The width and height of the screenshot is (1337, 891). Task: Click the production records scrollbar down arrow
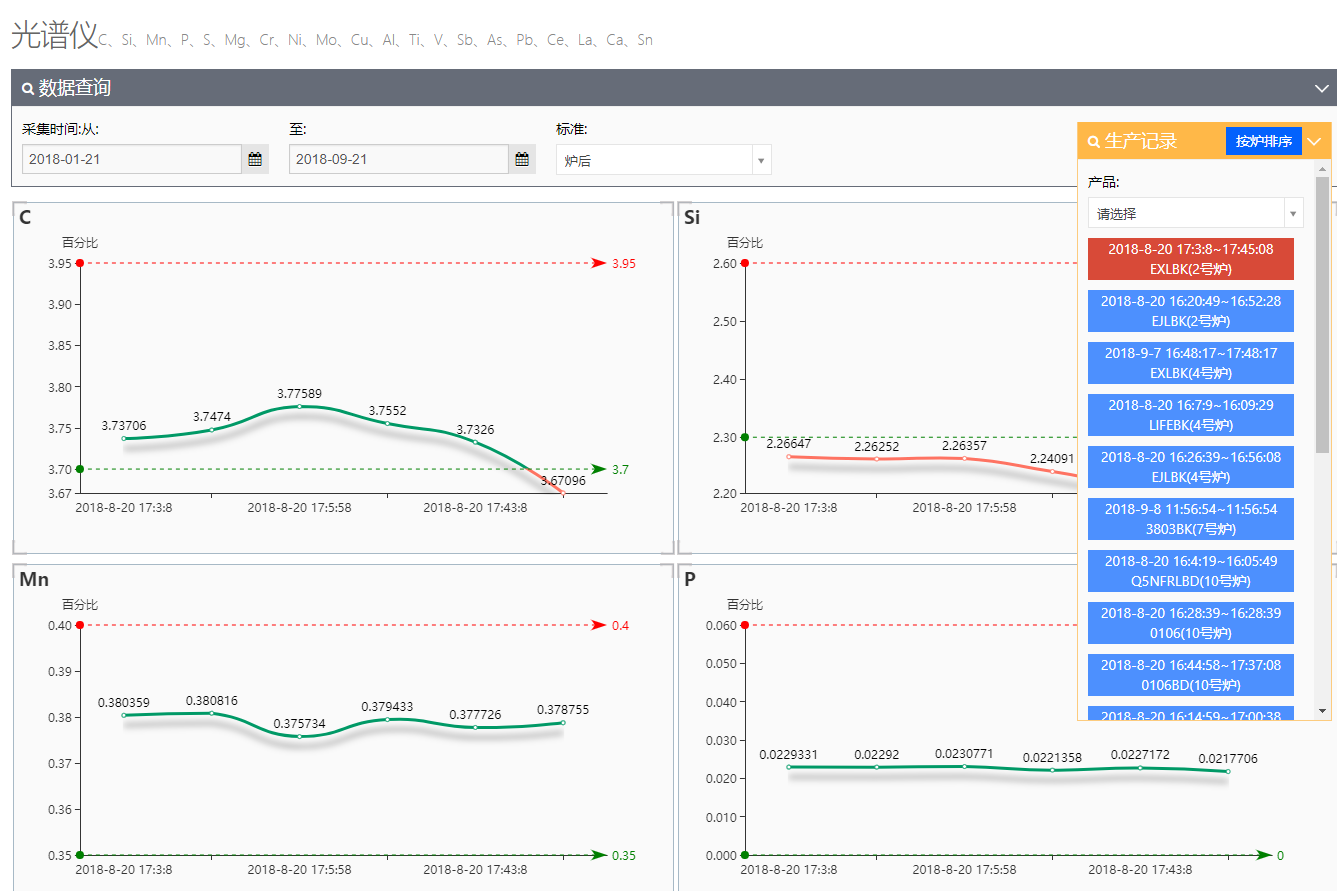(1323, 711)
